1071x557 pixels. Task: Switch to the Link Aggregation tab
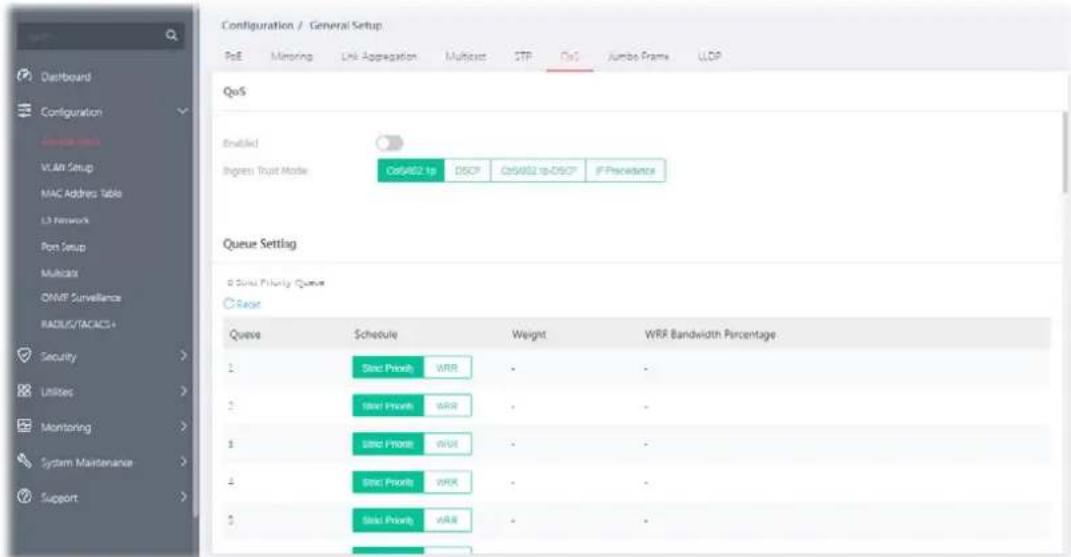[x=379, y=56]
